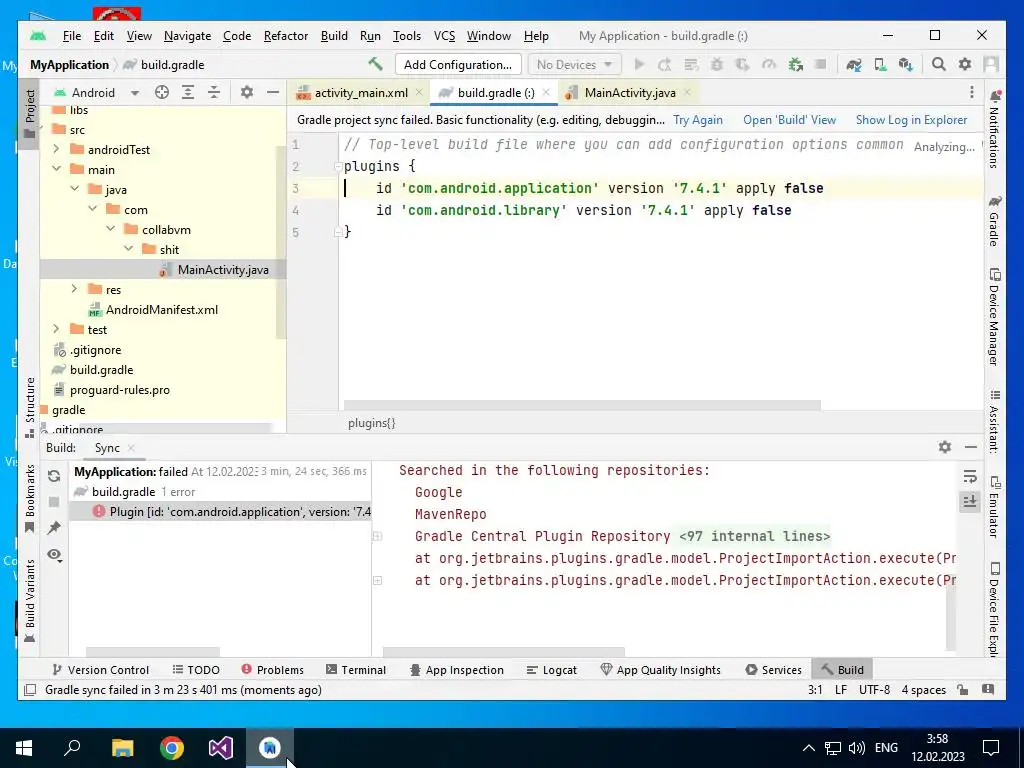Screen dimensions: 1024x768
Task: Select the Plugin error entry in Build tree
Action: point(219,512)
